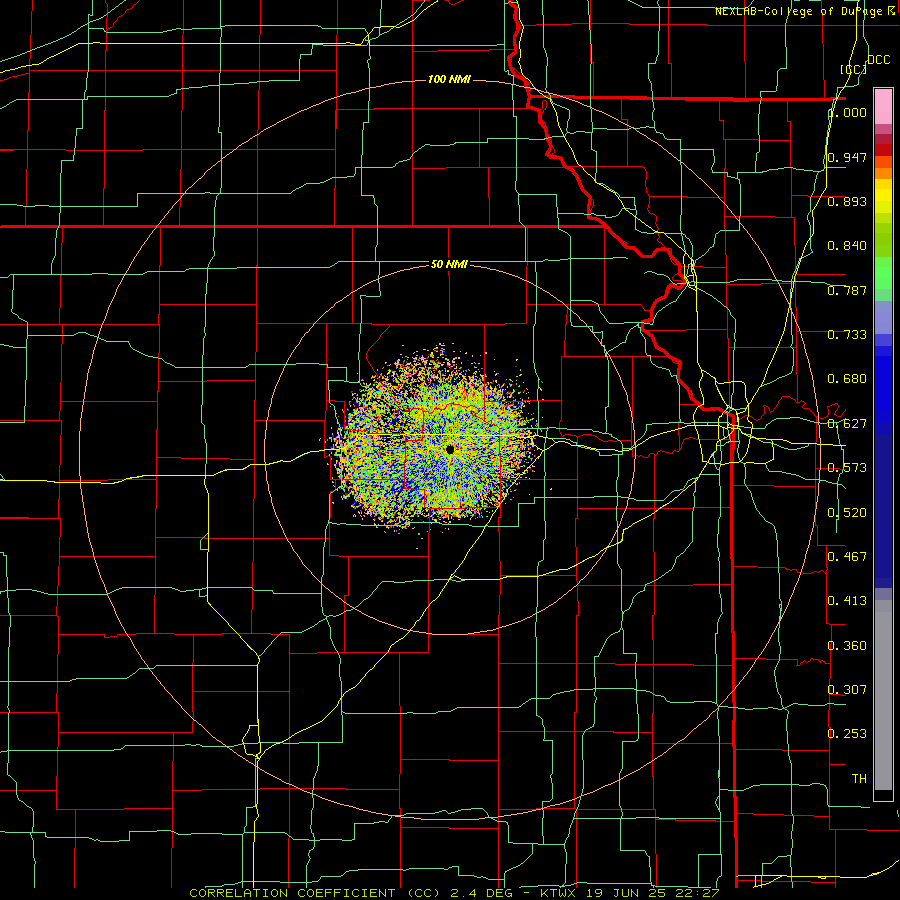Click the 0.307 color scale value
Viewport: 900px width, 900px height.
point(847,689)
